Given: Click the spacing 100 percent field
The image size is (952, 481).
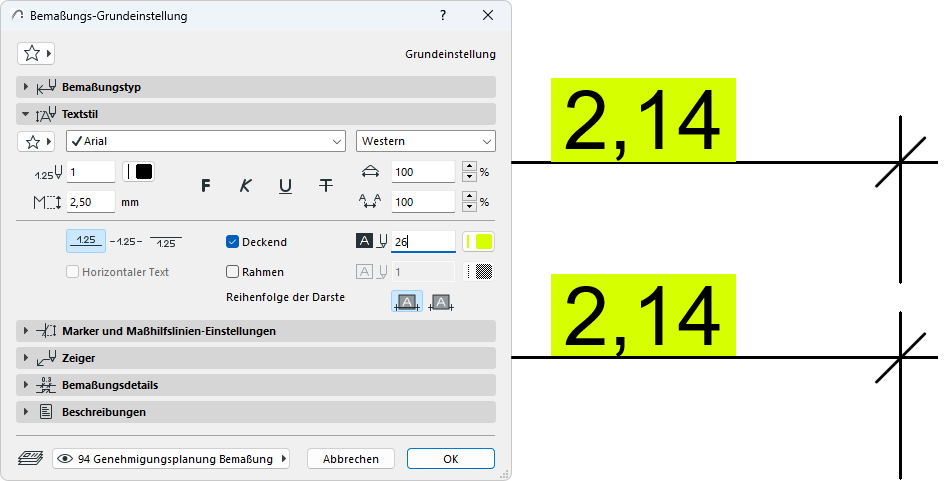Looking at the screenshot, I should point(423,202).
